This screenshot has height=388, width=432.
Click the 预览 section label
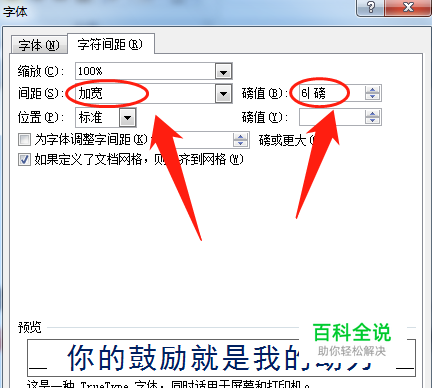[x=30, y=327]
